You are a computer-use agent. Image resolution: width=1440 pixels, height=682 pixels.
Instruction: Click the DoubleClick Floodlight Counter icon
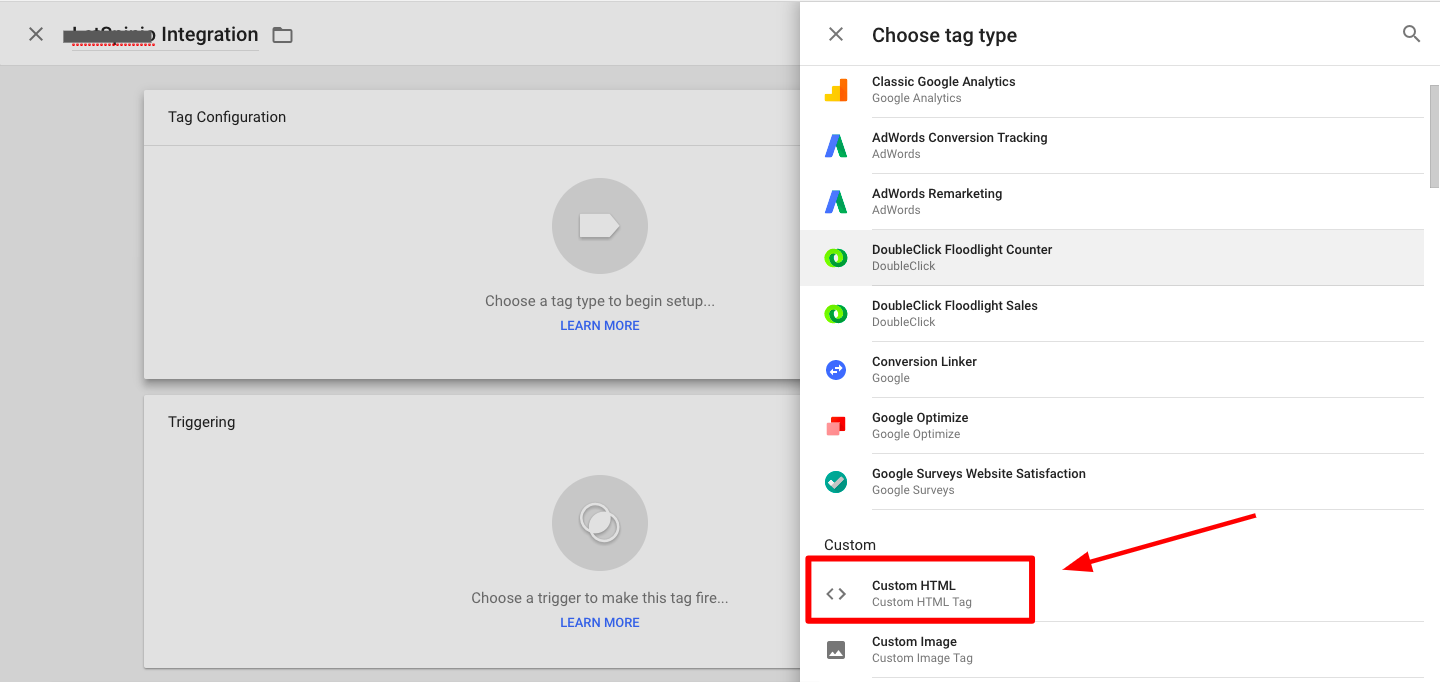tap(836, 258)
